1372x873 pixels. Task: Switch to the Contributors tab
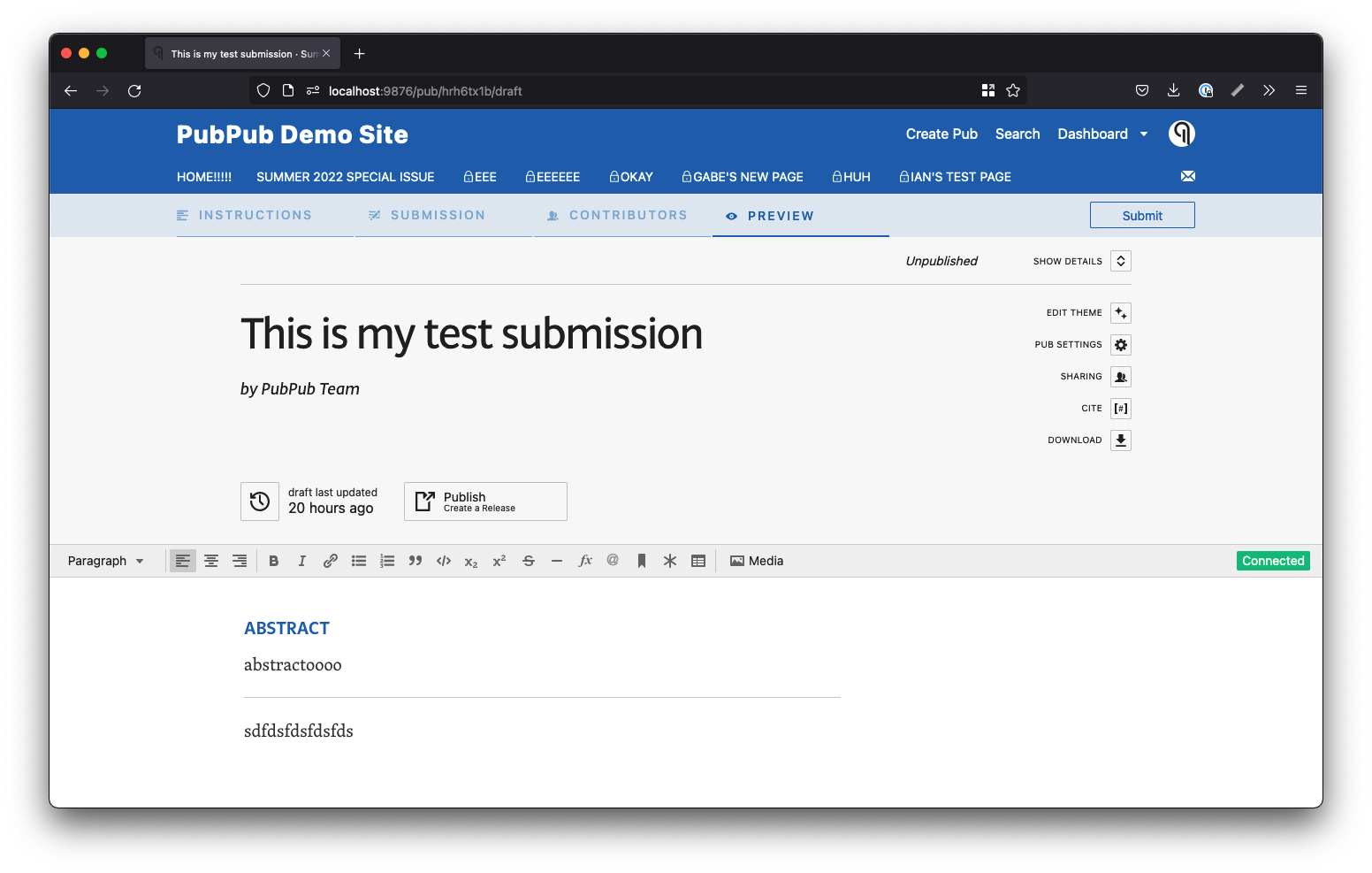point(628,215)
